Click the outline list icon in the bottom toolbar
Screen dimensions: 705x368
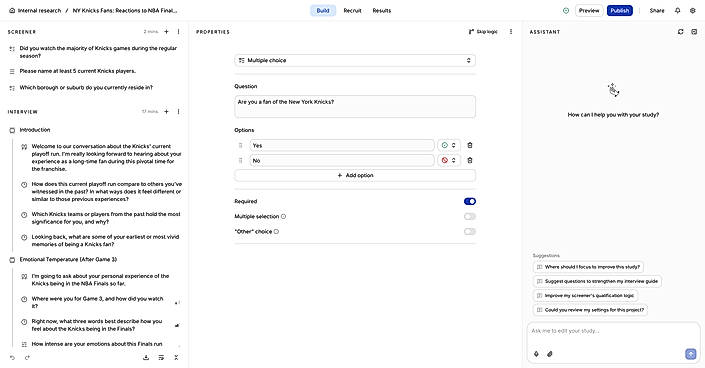tap(161, 358)
